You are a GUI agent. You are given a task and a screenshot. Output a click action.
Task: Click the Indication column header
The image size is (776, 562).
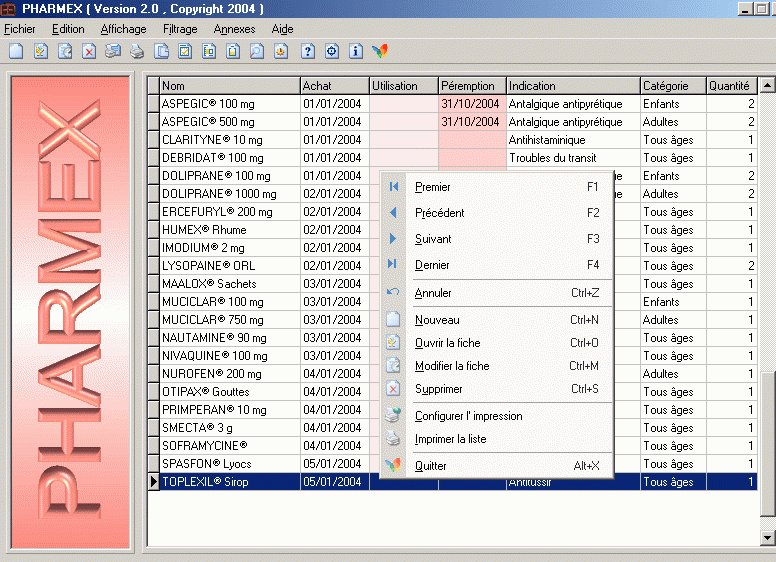point(574,86)
